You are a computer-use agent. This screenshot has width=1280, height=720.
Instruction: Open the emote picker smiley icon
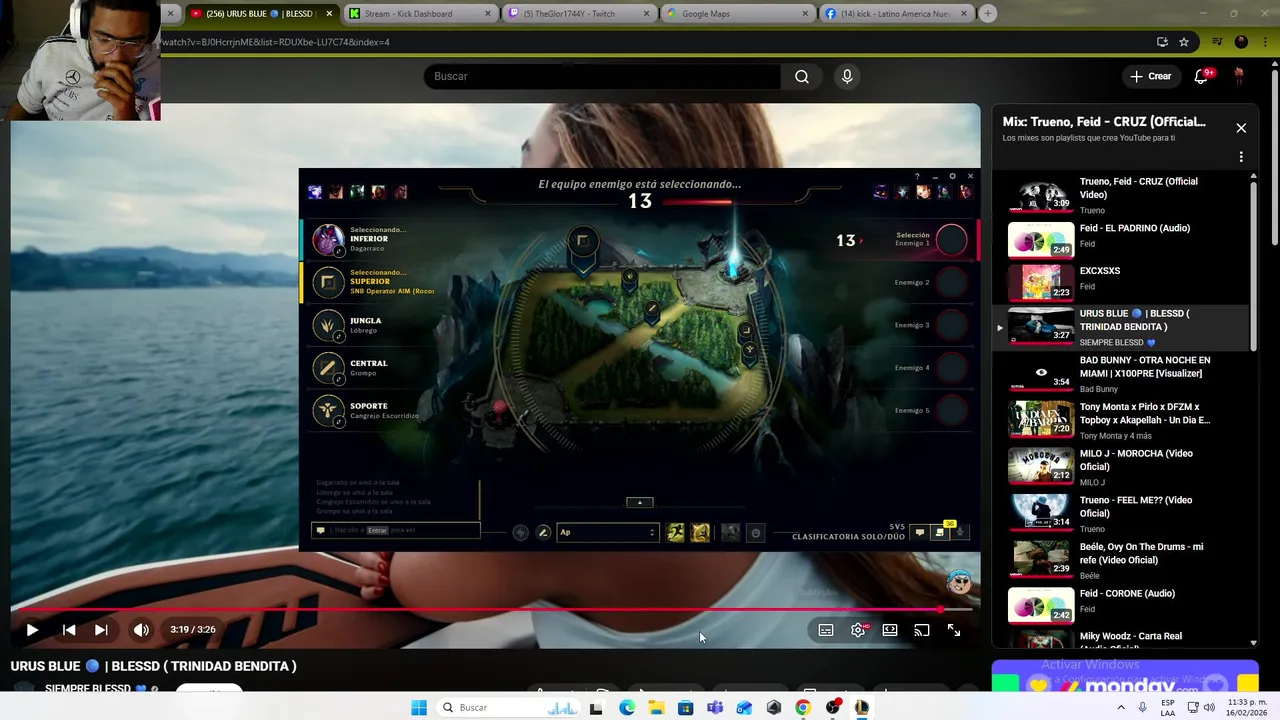click(755, 533)
